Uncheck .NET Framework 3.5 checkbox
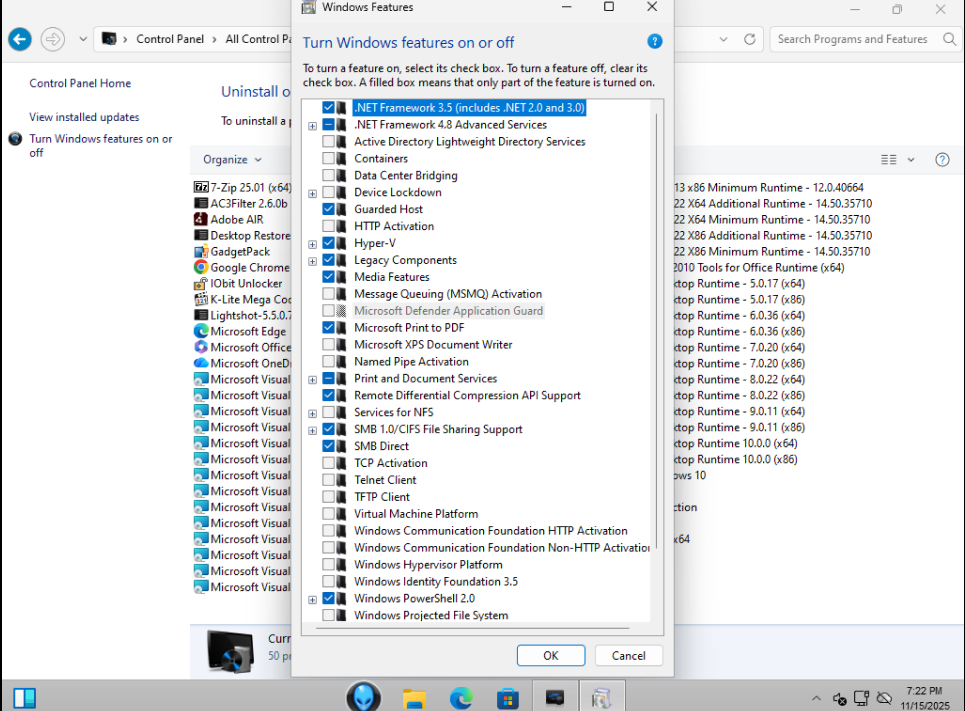Screen dimensions: 965x711 [x=328, y=108]
